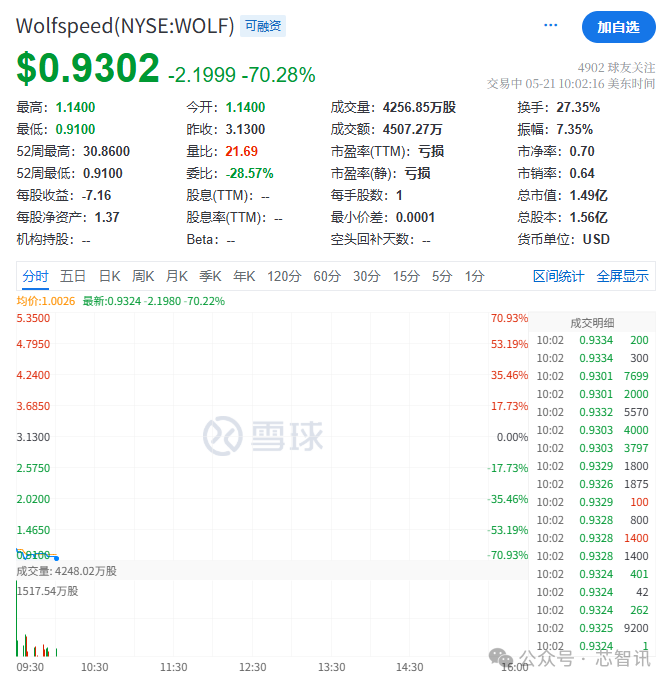The height and width of the screenshot is (685, 672).
Task: Click the 成交量: 4248.02万股 volume label
Action: pos(66,571)
